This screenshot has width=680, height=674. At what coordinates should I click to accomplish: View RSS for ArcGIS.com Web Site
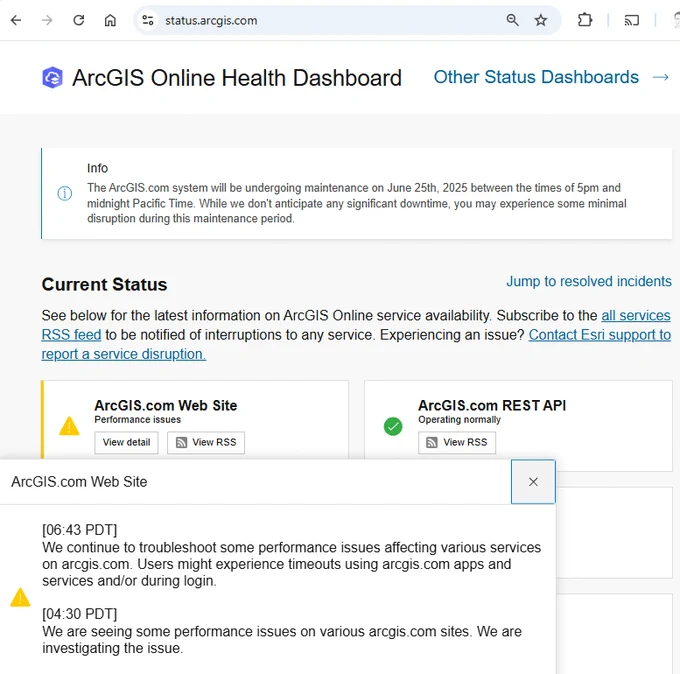206,442
